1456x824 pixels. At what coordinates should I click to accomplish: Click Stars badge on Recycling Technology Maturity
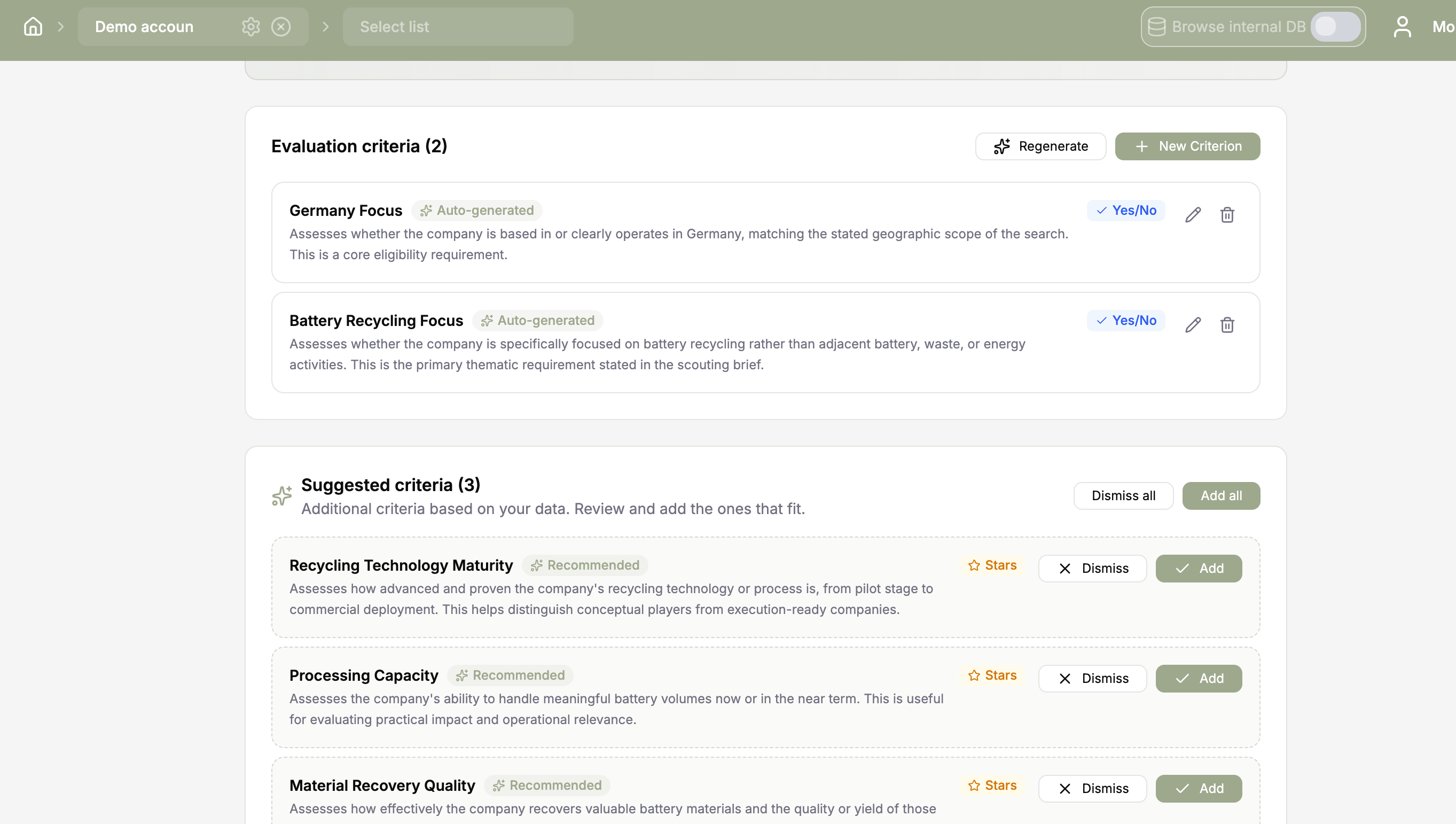pos(992,565)
